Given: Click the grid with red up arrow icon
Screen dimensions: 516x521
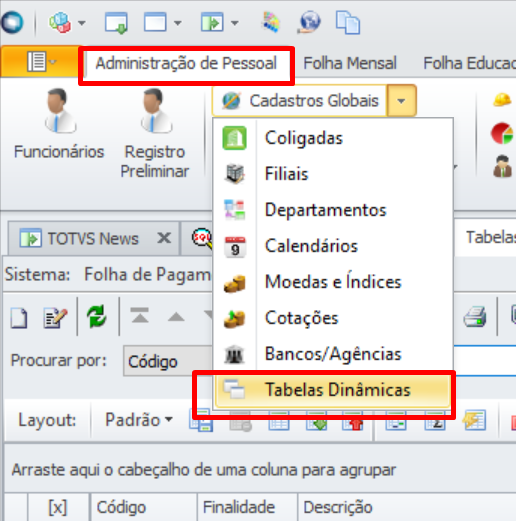Looking at the screenshot, I should 353,421.
